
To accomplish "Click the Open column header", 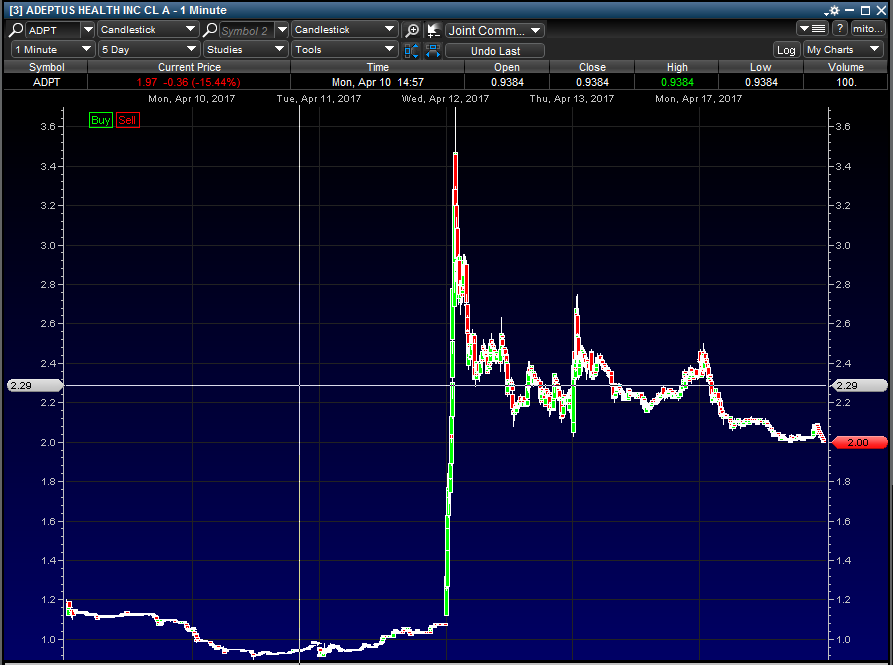I will (507, 67).
